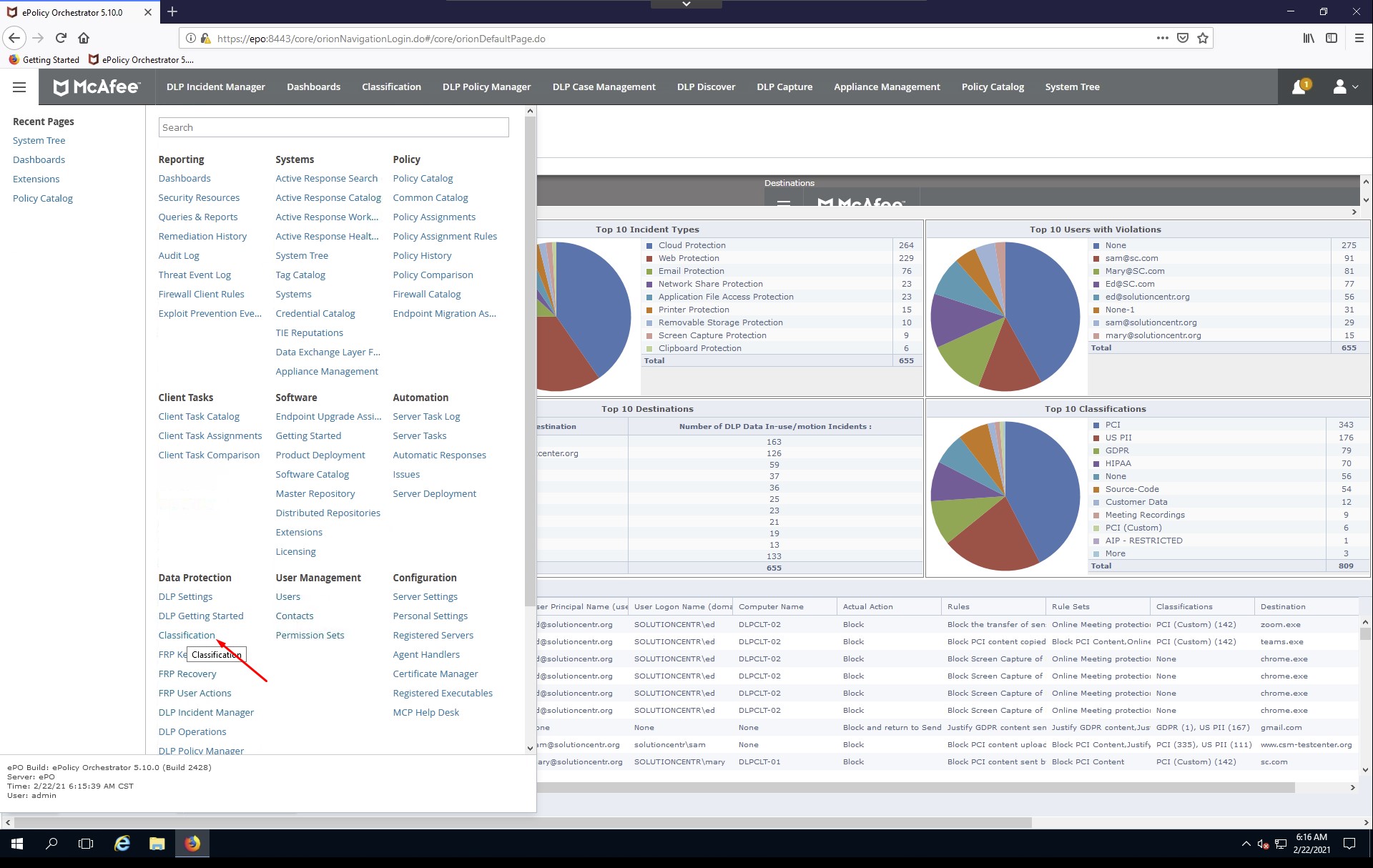Open Internet Explorer from taskbar
This screenshot has height=868, width=1373.
[122, 844]
